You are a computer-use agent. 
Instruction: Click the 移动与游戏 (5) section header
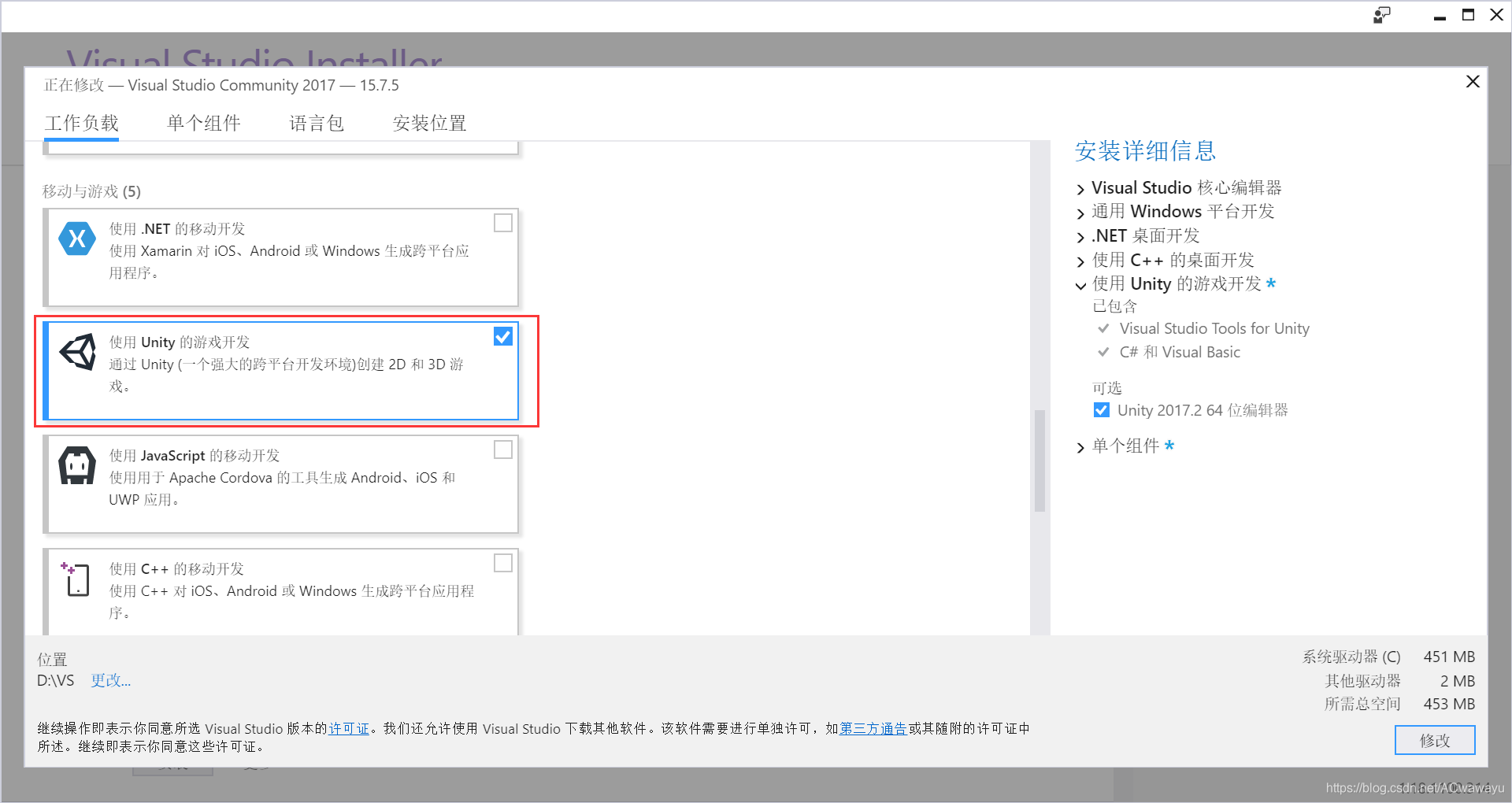click(91, 191)
